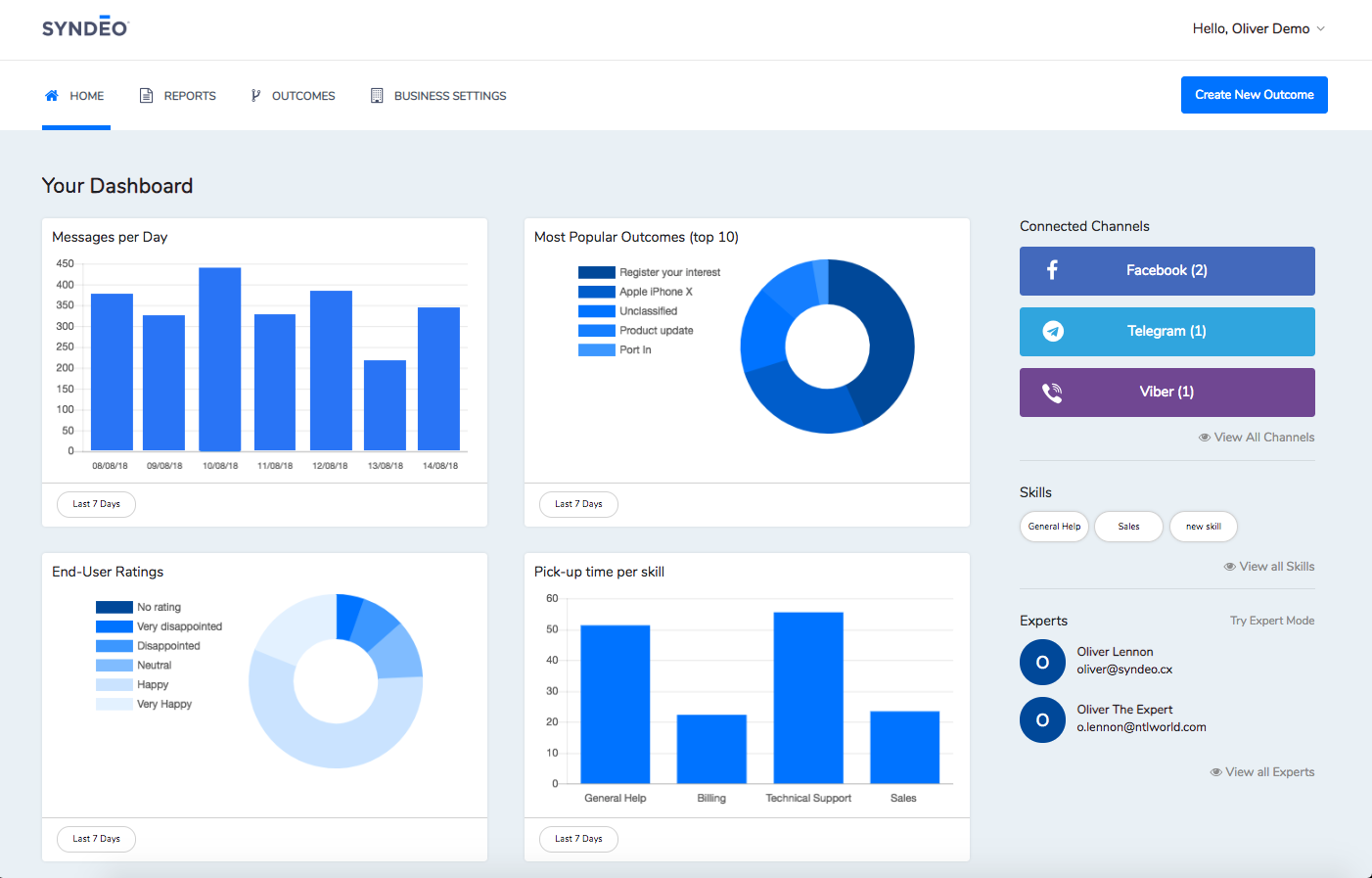Viewport: 1372px width, 878px height.
Task: Toggle No rating legend swatch
Action: point(114,608)
